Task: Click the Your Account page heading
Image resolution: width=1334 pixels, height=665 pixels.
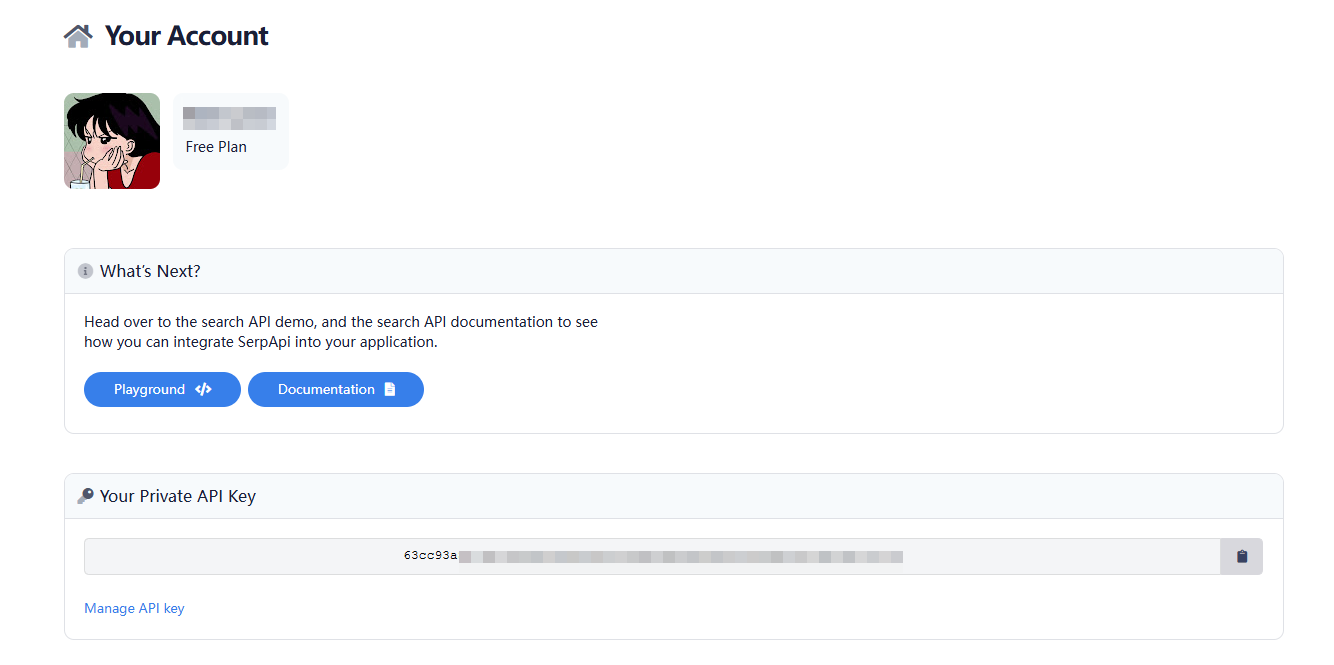Action: (x=186, y=36)
